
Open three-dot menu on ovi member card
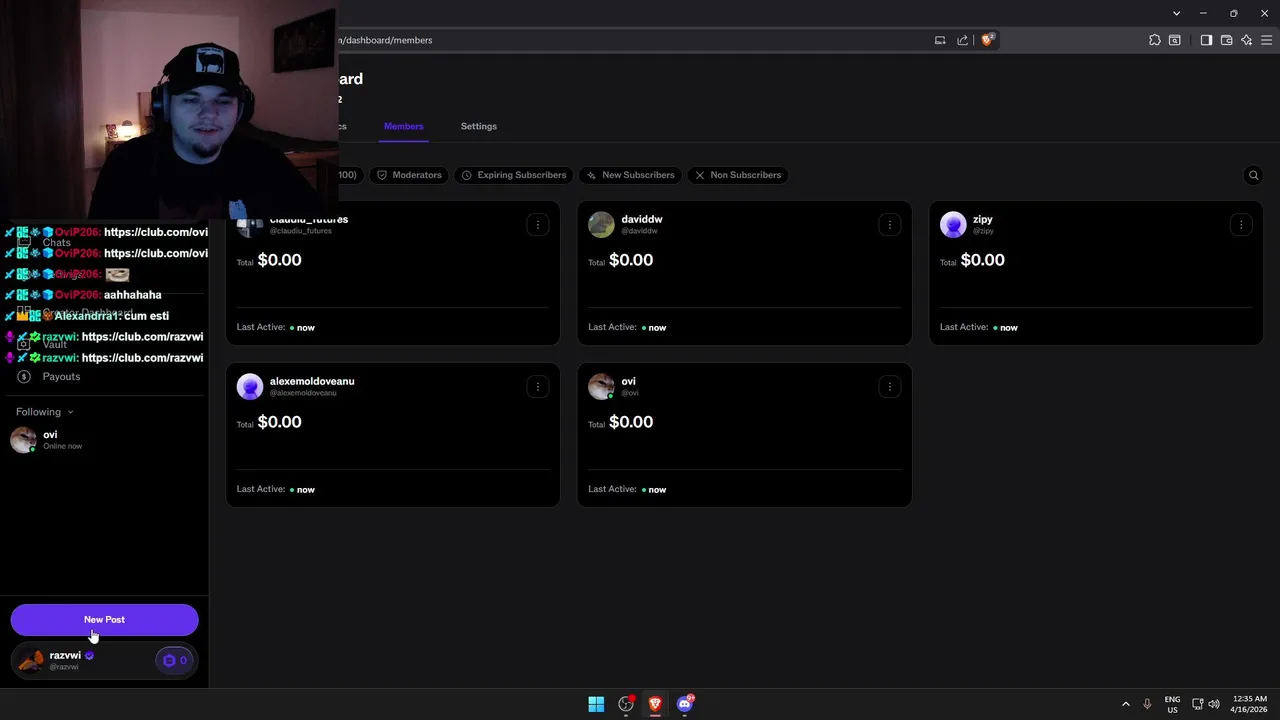tap(889, 387)
